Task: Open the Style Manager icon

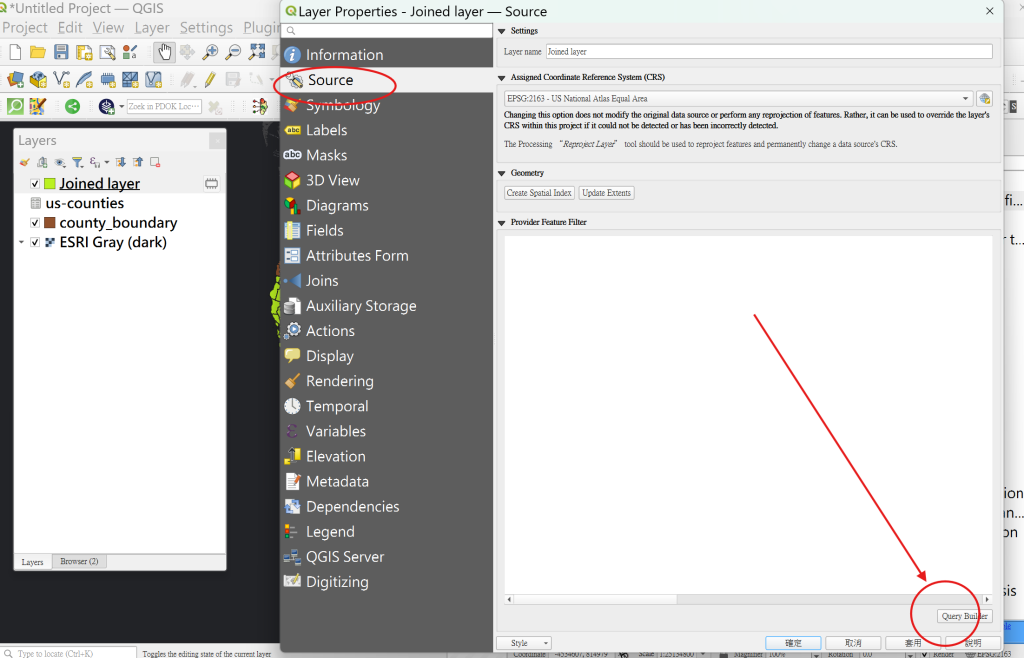Action: click(130, 52)
